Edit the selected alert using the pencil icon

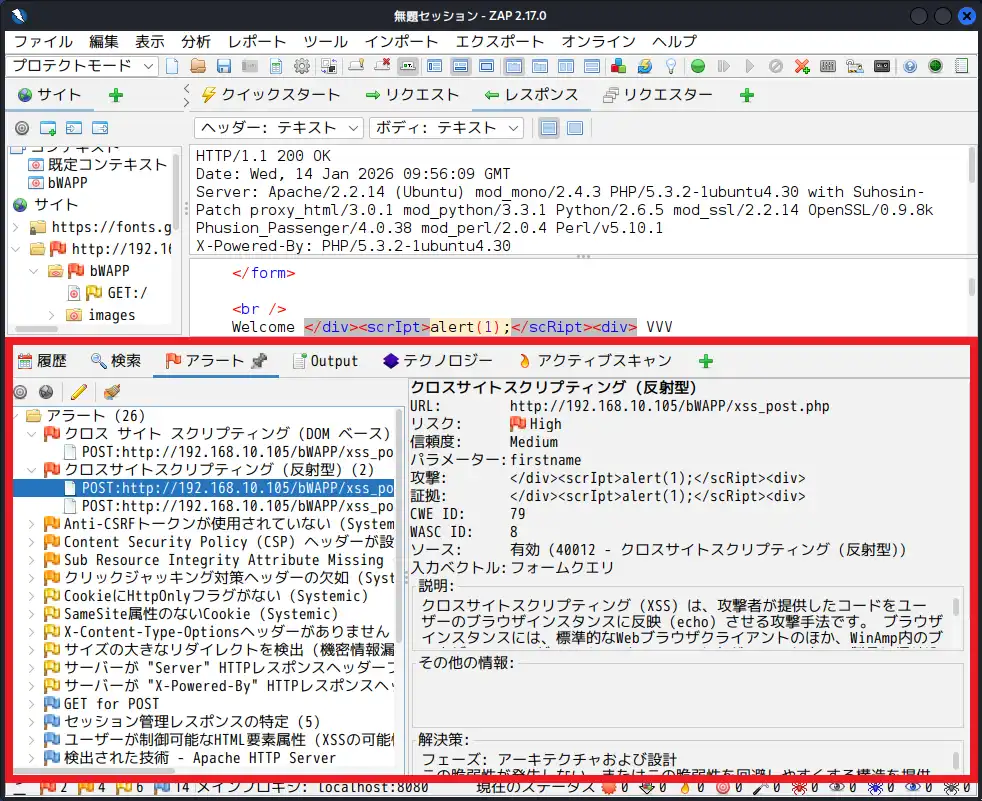pyautogui.click(x=78, y=391)
